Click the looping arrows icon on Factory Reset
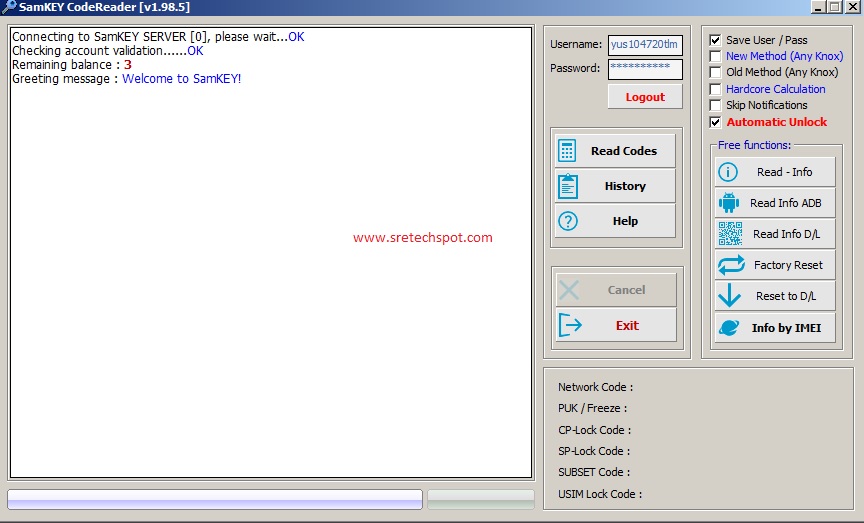864x523 pixels. [731, 265]
